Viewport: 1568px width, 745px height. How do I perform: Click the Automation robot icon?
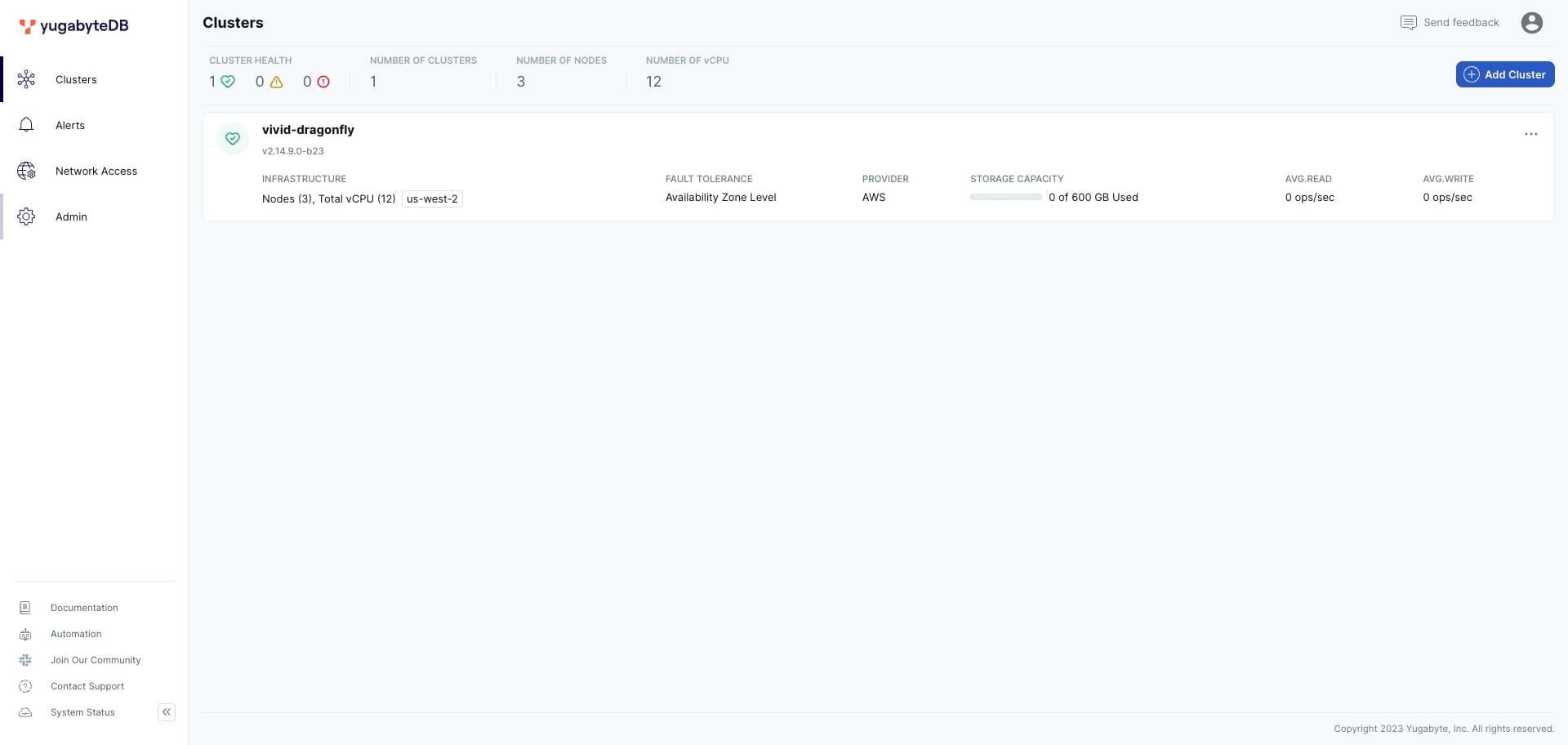[x=25, y=634]
